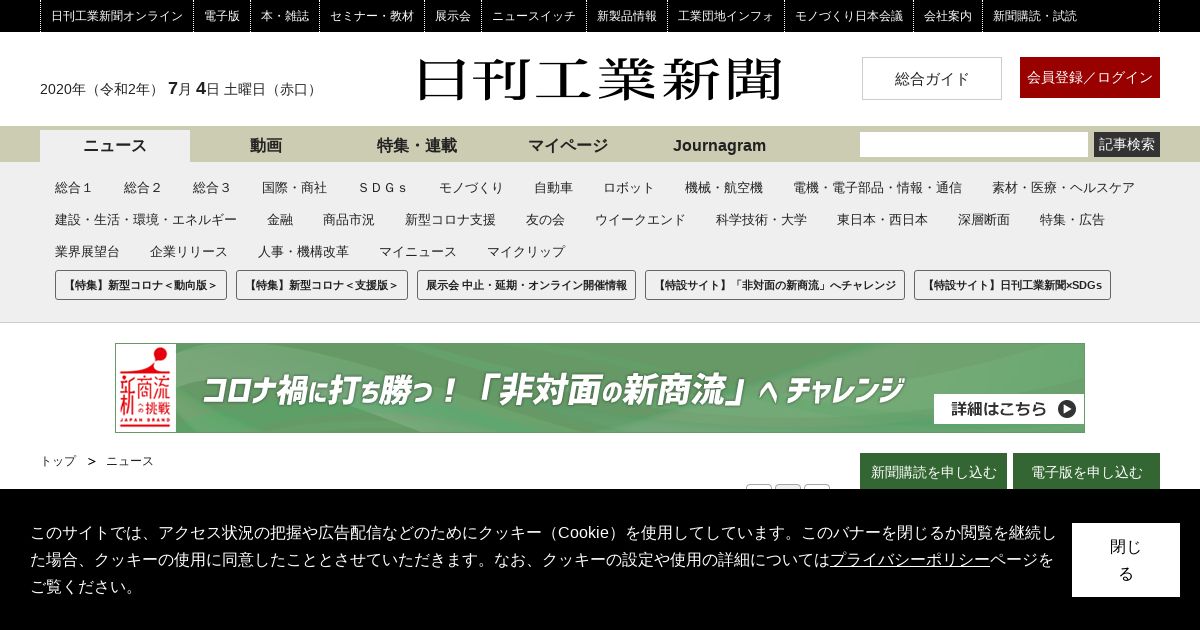Open 素材・医療・ヘルスケア category
1200x630 pixels.
click(1063, 188)
